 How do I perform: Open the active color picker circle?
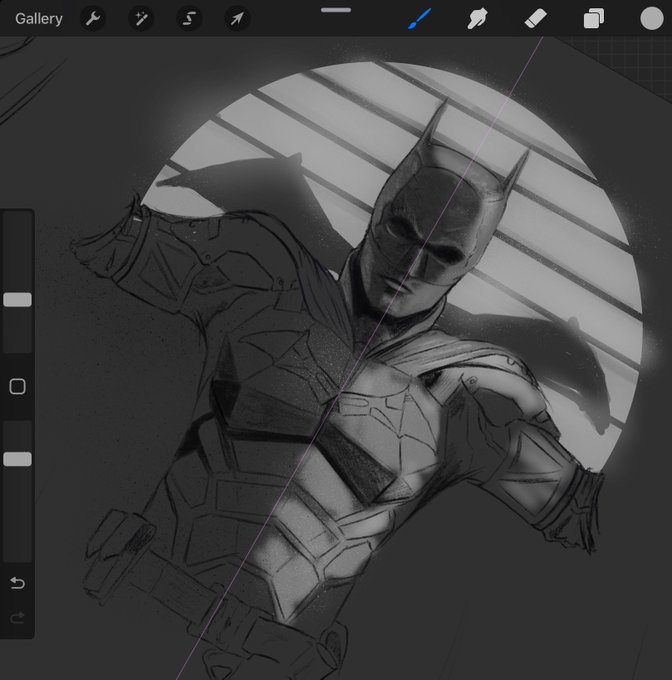click(652, 19)
